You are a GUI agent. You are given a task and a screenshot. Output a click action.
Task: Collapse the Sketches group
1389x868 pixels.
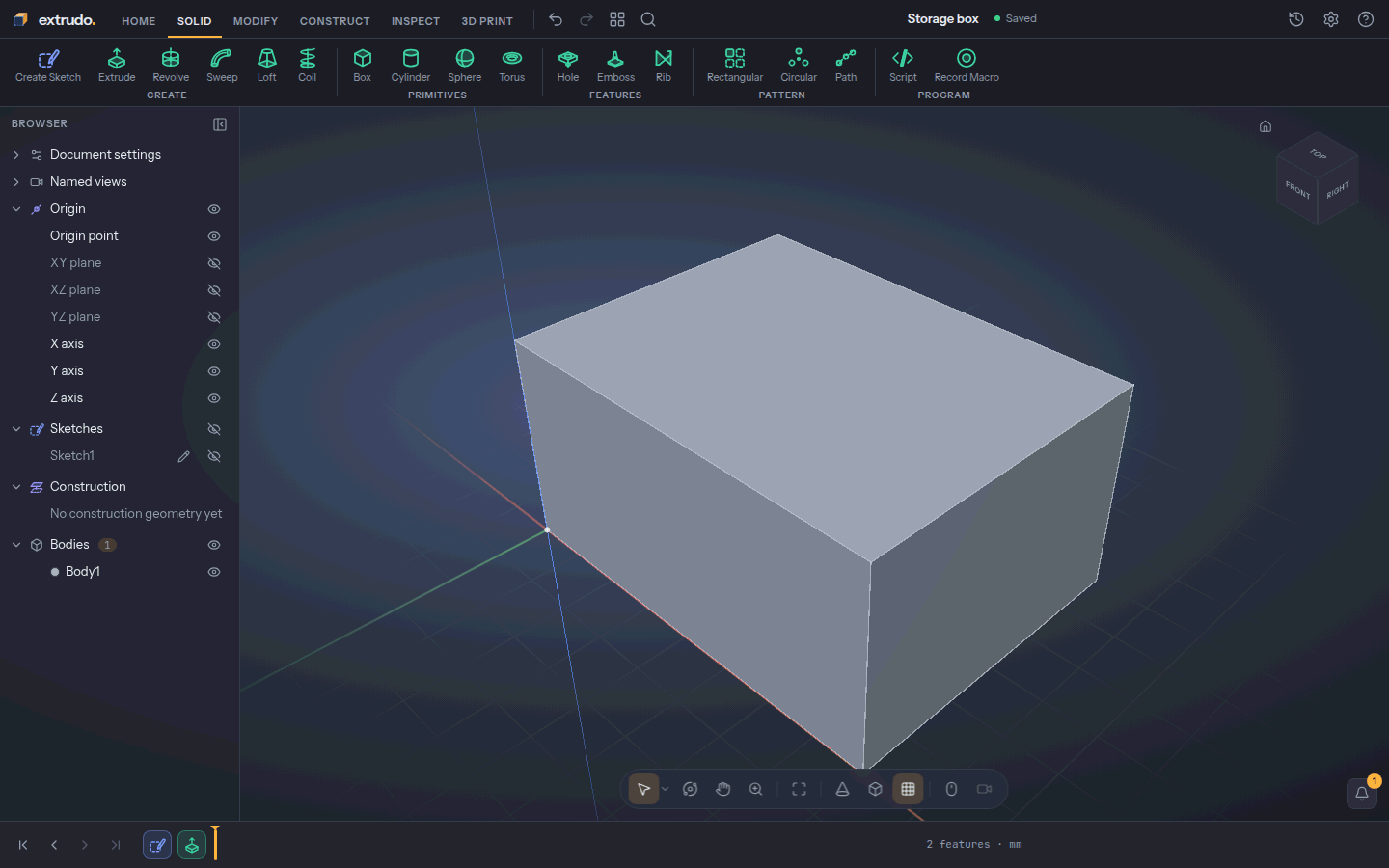coord(16,429)
